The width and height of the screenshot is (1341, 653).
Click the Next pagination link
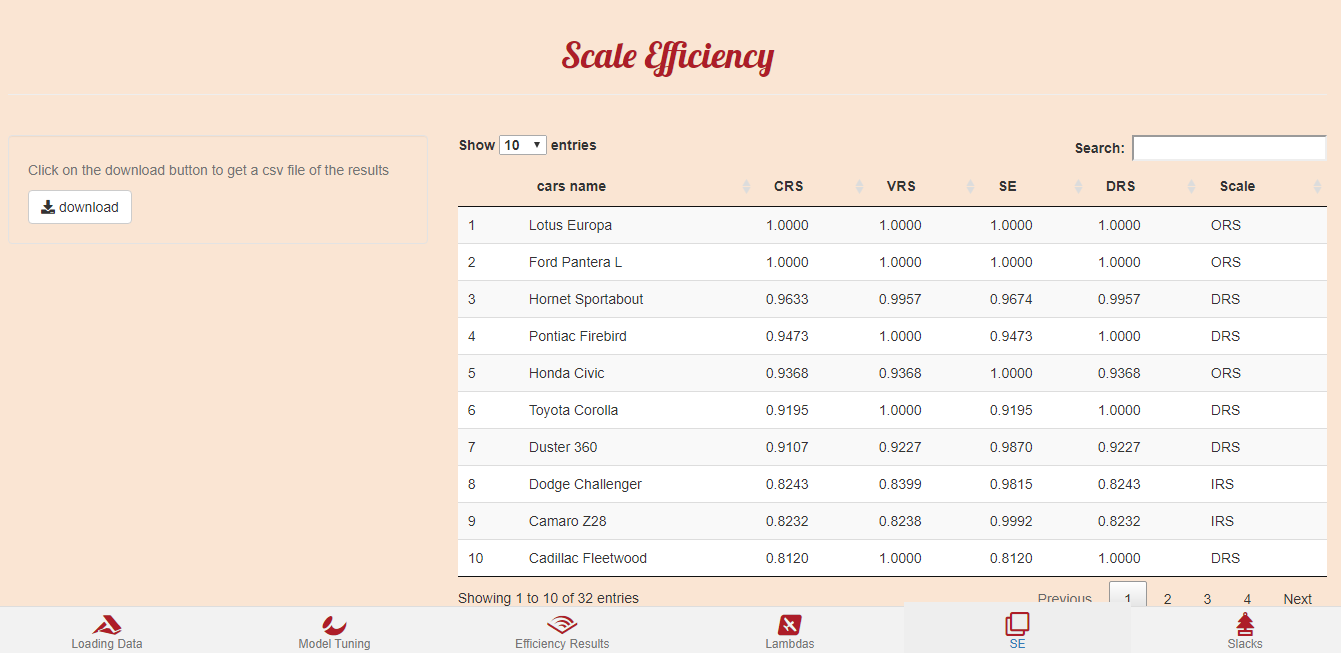click(x=1297, y=599)
